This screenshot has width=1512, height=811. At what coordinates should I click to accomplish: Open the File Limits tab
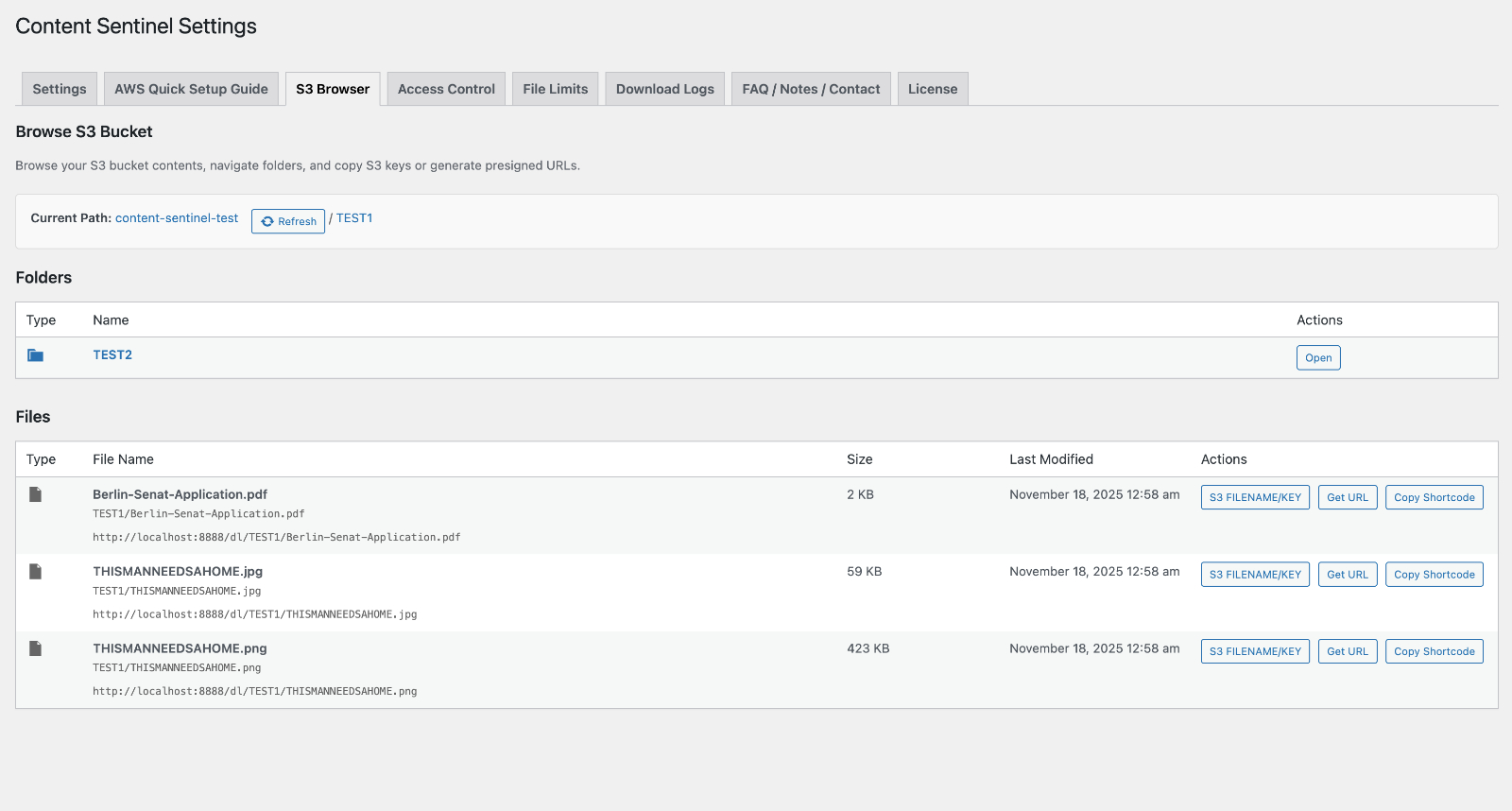(x=556, y=89)
